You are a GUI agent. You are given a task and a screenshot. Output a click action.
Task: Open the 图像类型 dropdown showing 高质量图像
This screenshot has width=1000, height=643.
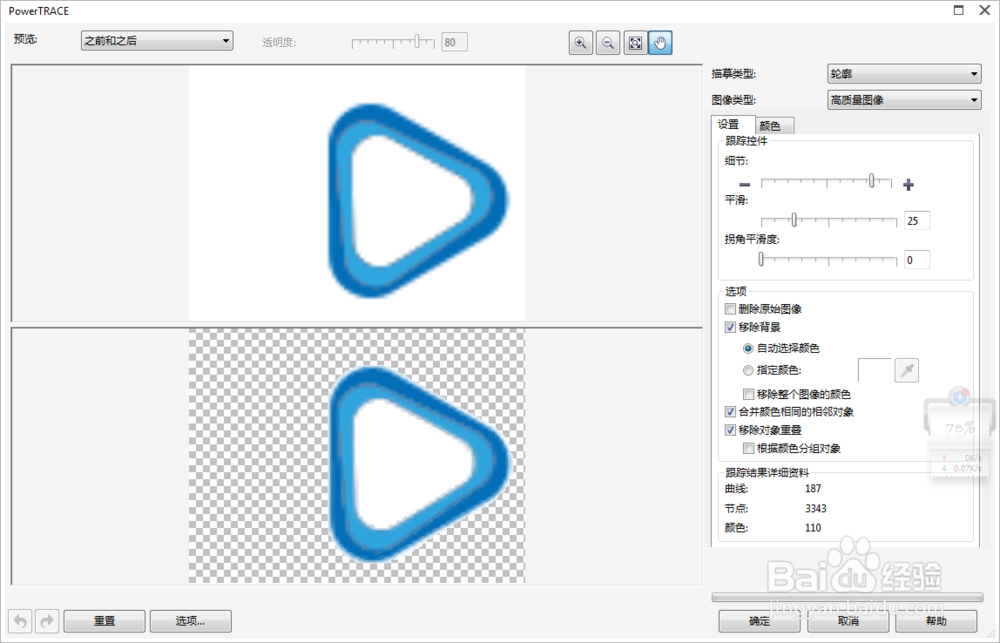click(x=904, y=100)
